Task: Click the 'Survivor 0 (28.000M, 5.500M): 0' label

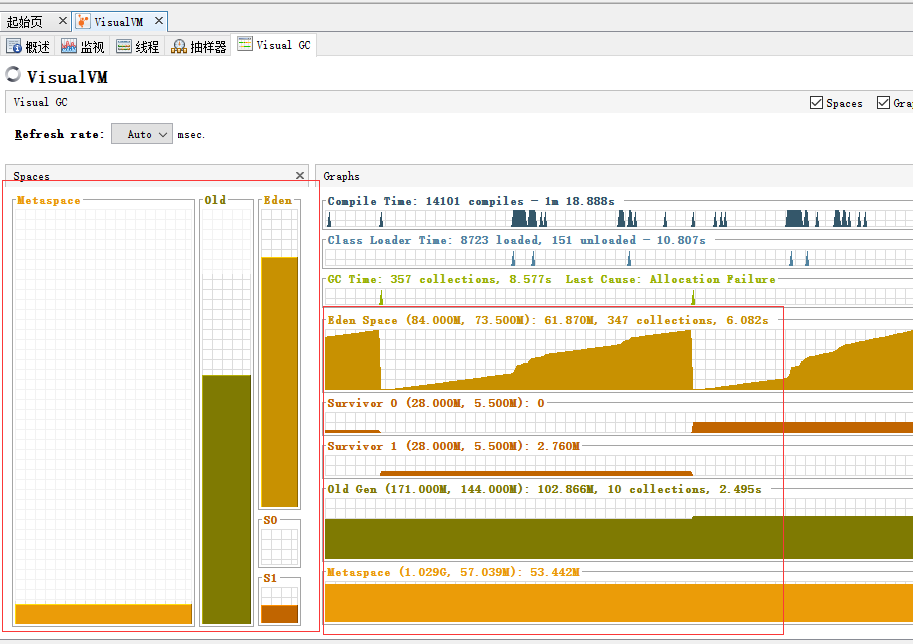Action: click(436, 404)
